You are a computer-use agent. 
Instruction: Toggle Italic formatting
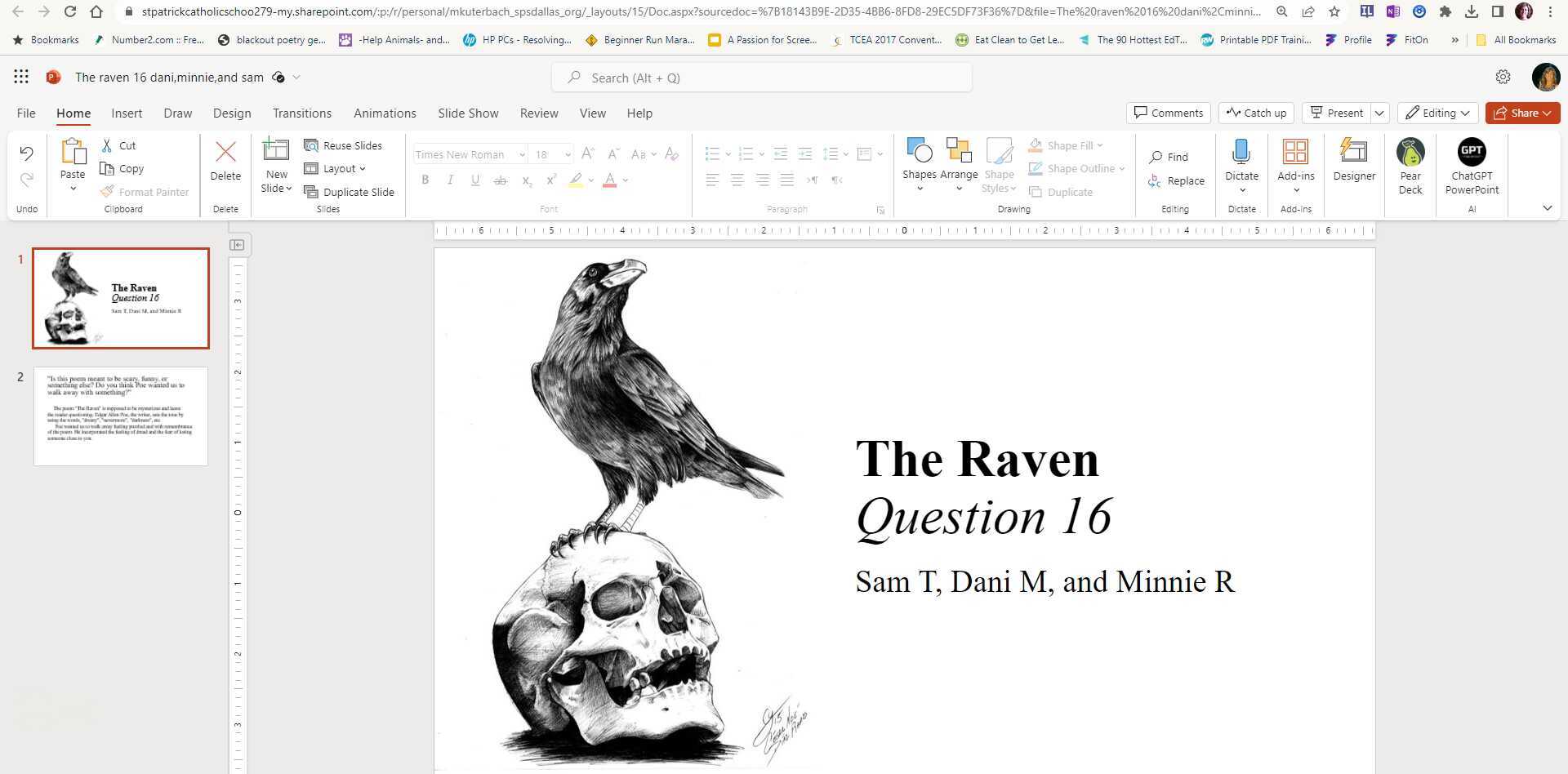click(450, 180)
